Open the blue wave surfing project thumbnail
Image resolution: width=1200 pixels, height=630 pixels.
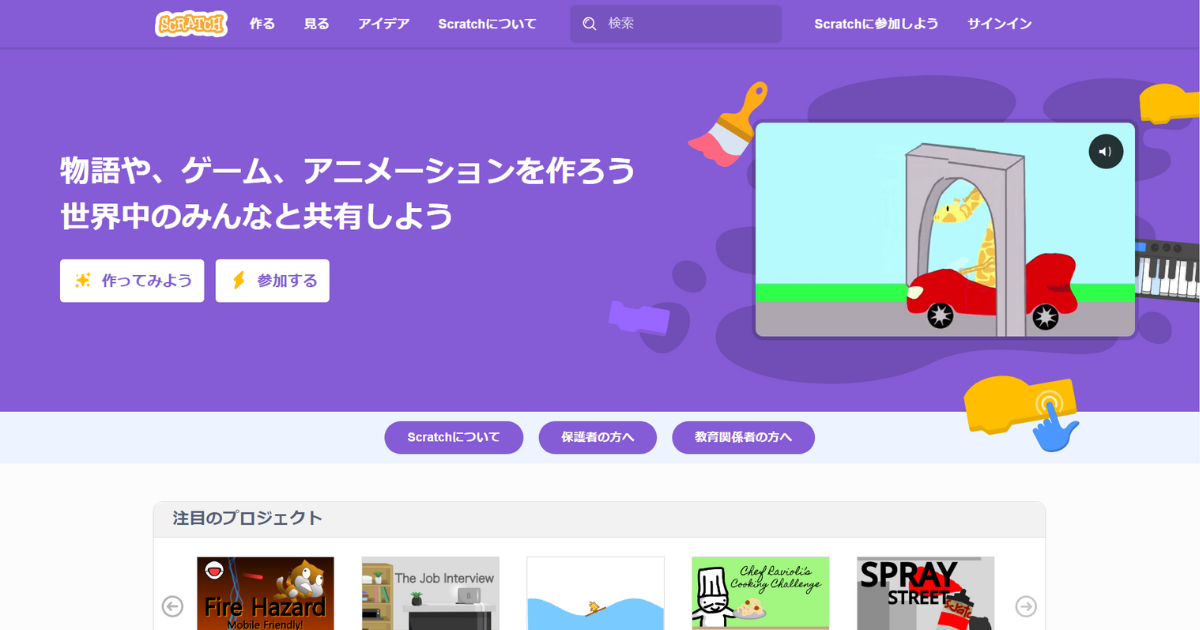(595, 594)
